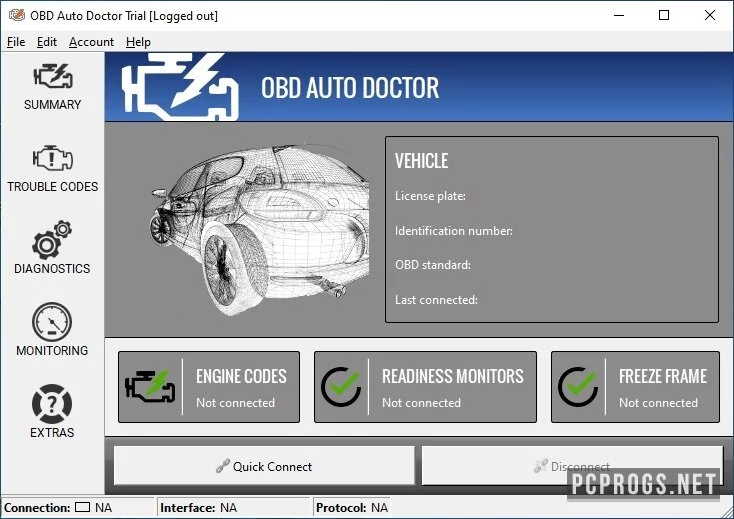Minimize the OBD Auto Doctor window
Viewport: 734px width, 519px height.
click(x=619, y=15)
